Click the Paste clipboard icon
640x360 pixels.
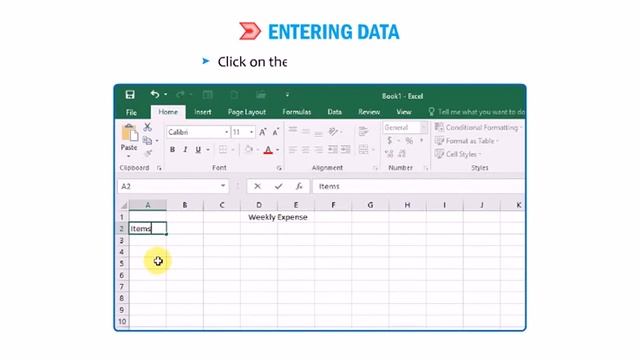(x=129, y=133)
